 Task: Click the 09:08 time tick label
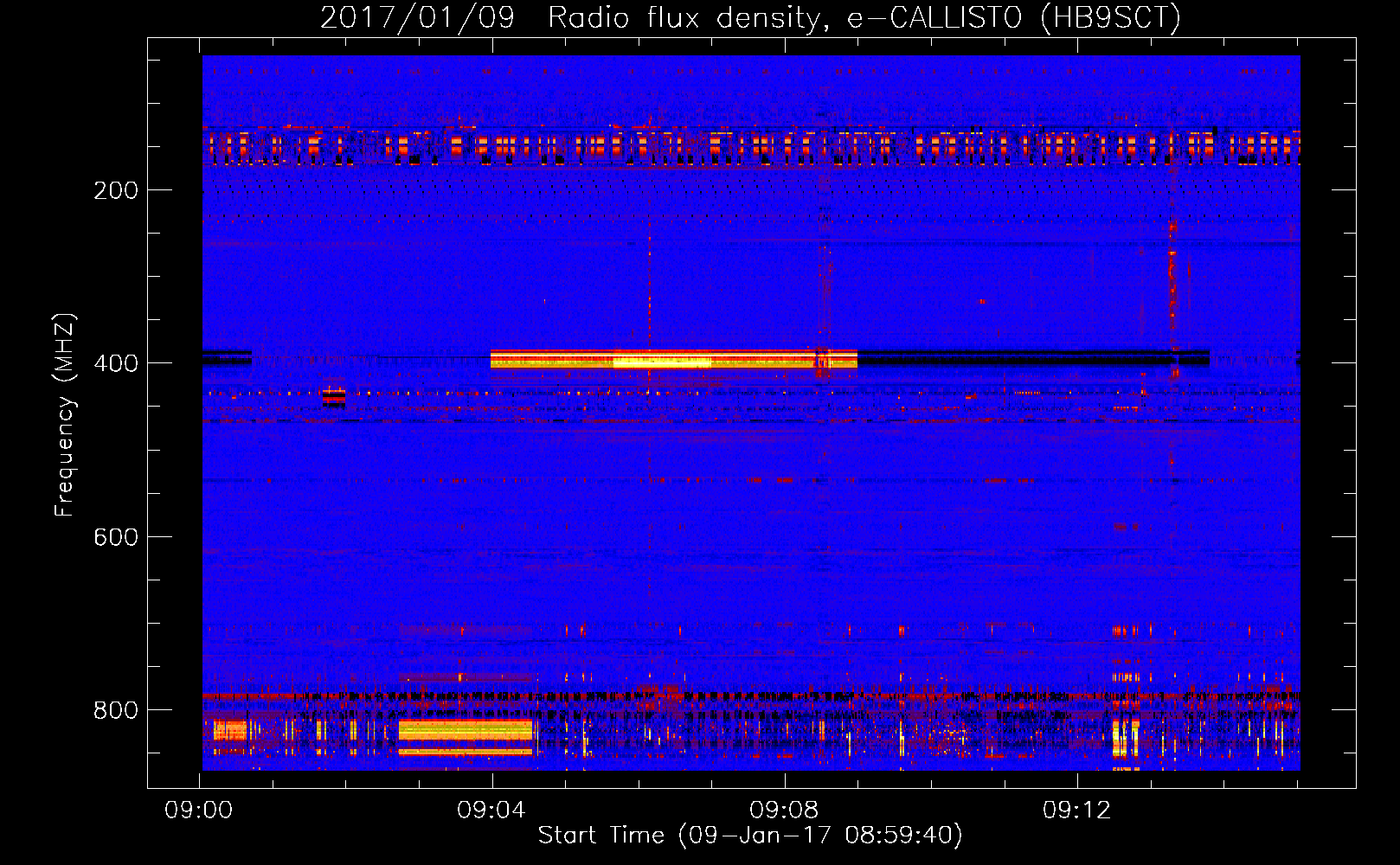(784, 811)
